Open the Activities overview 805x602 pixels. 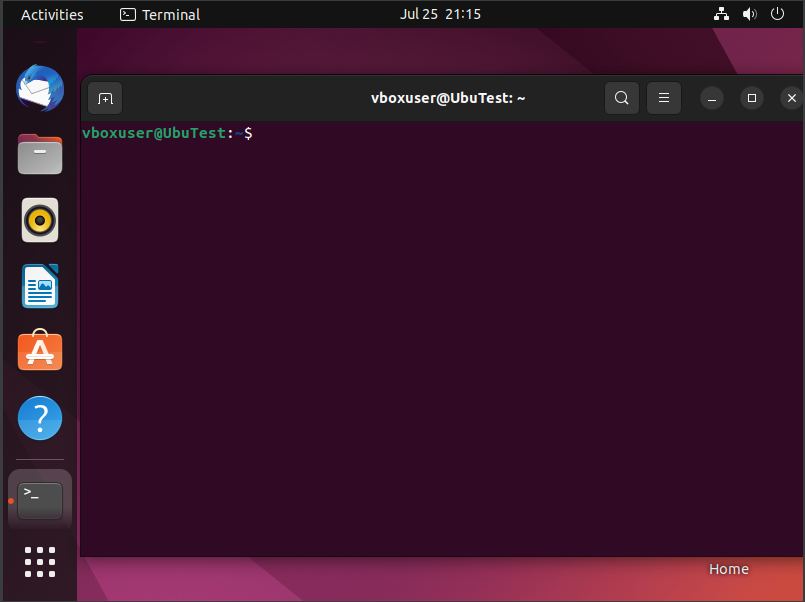click(x=52, y=14)
